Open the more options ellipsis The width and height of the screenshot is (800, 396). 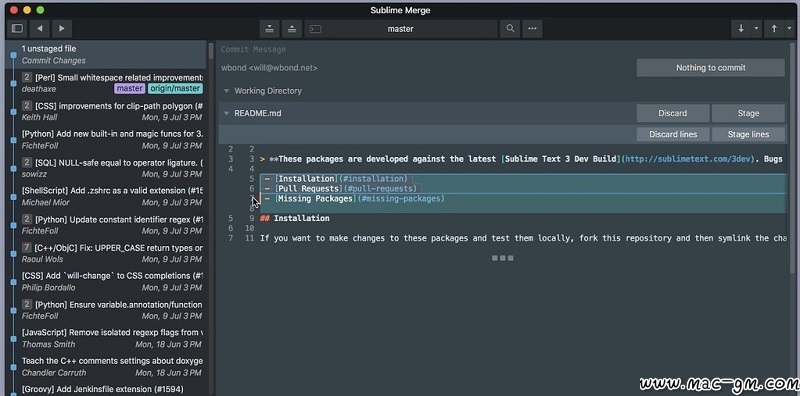[x=532, y=29]
